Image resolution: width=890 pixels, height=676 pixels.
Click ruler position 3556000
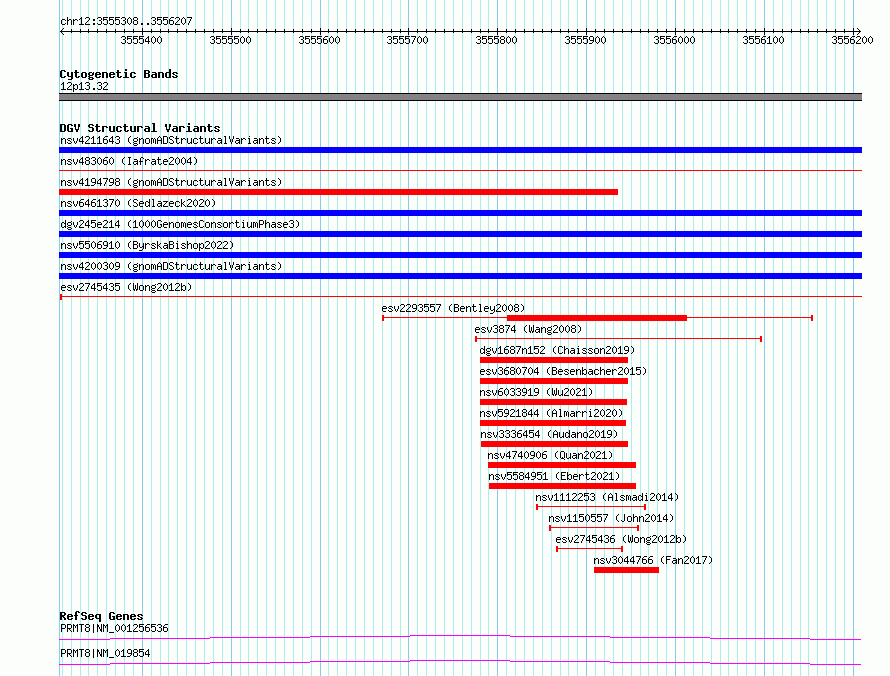[x=674, y=40]
